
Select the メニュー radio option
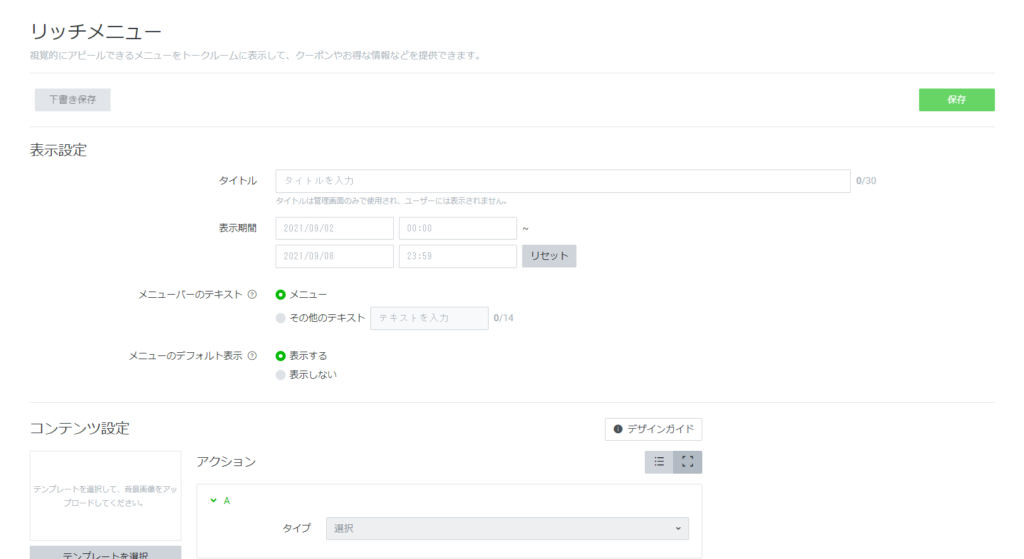281,295
